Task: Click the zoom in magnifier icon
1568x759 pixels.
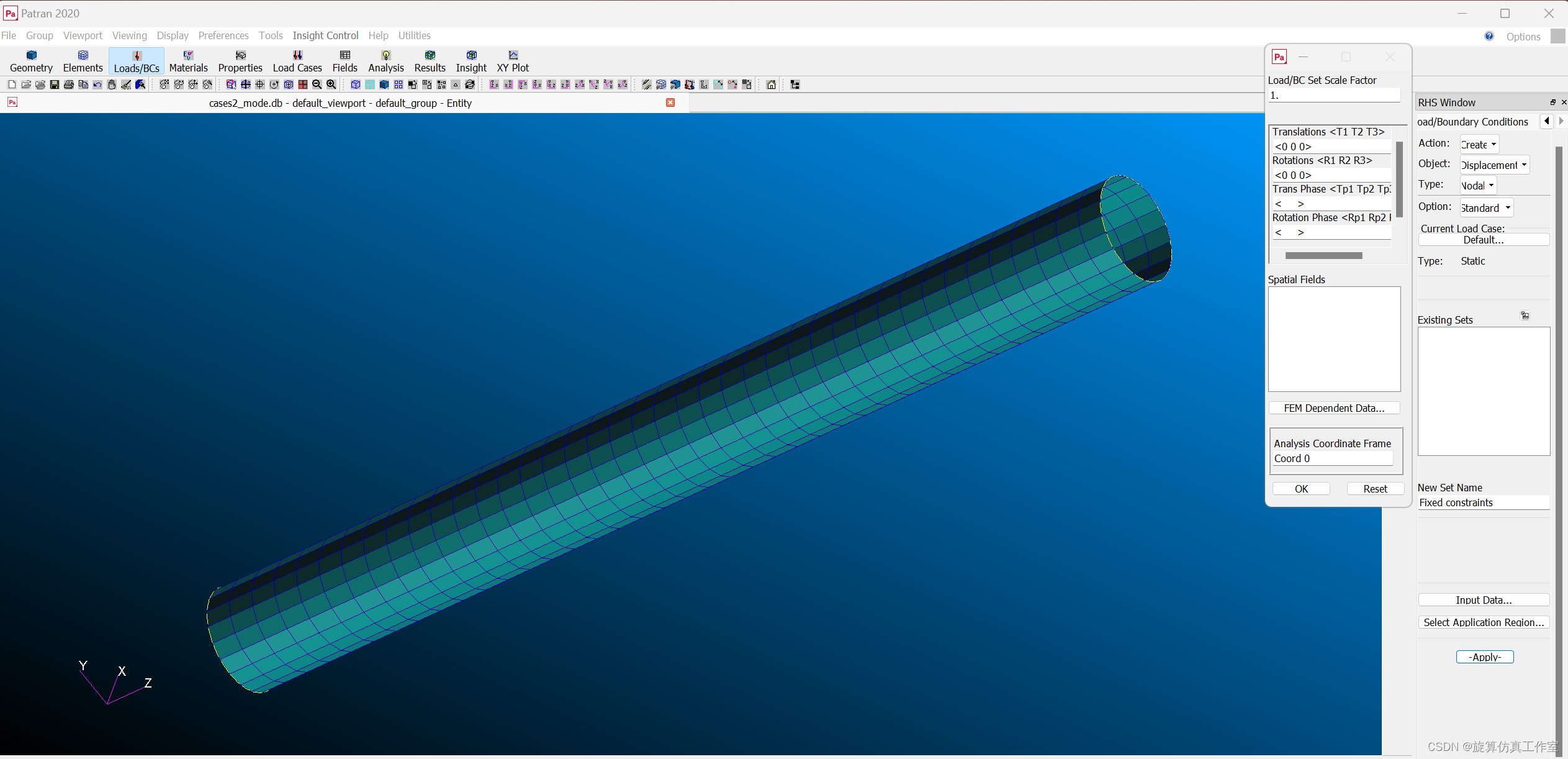Action: [x=331, y=84]
